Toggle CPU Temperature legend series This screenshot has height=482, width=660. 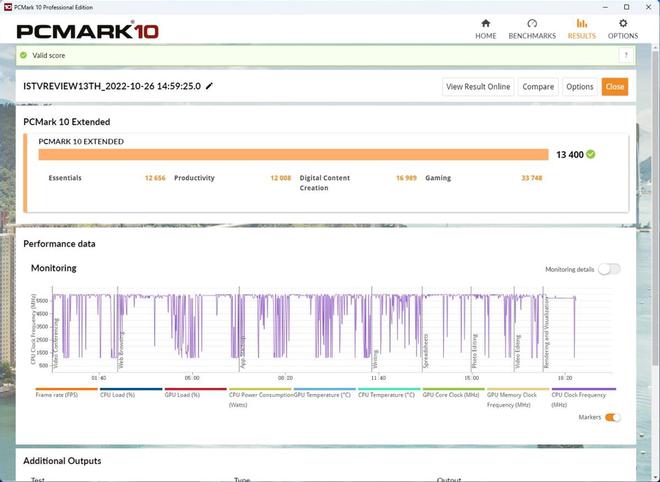point(389,393)
